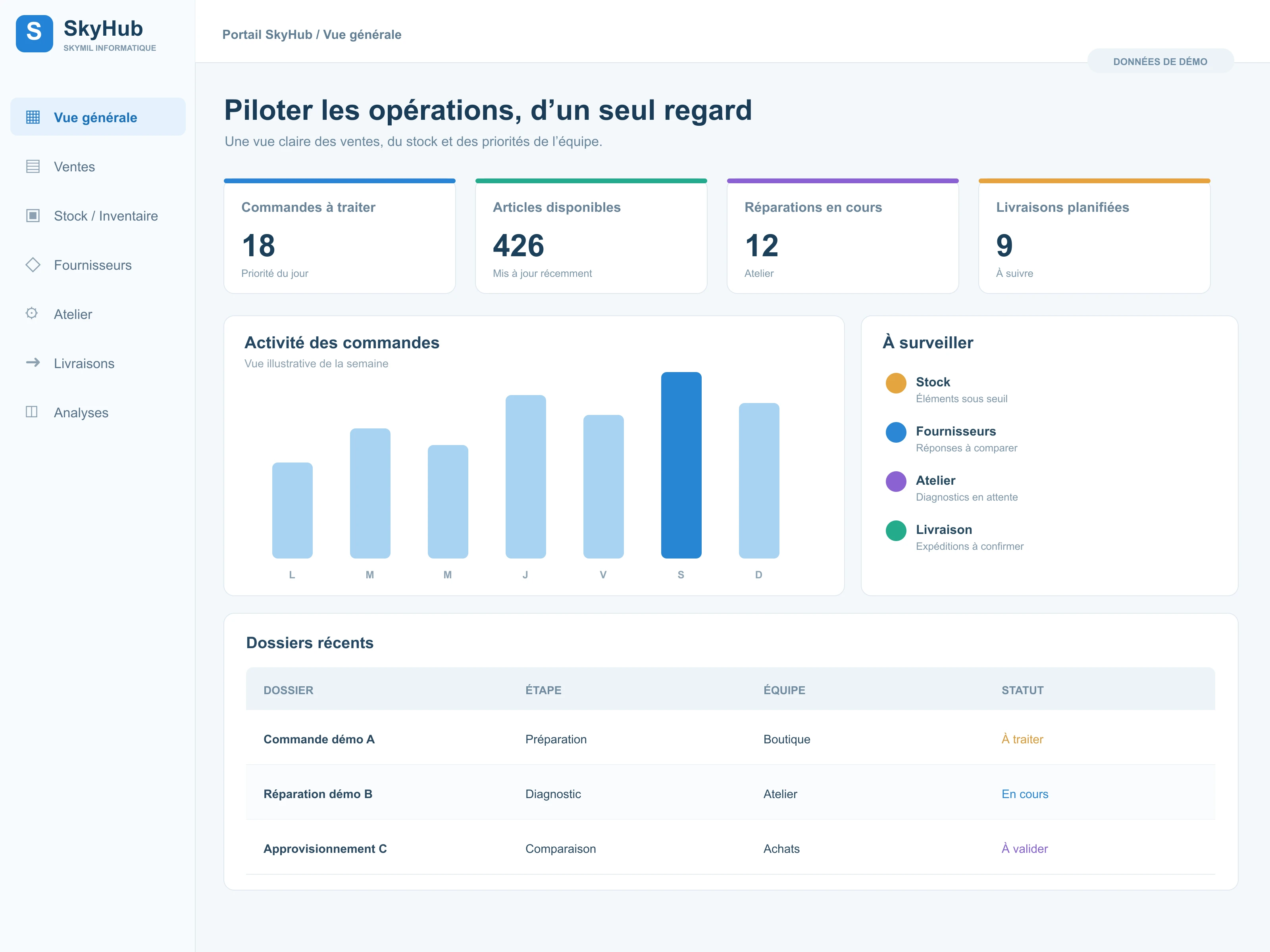Viewport: 1270px width, 952px height.
Task: Select the dark blue Saturday bar
Action: click(681, 465)
